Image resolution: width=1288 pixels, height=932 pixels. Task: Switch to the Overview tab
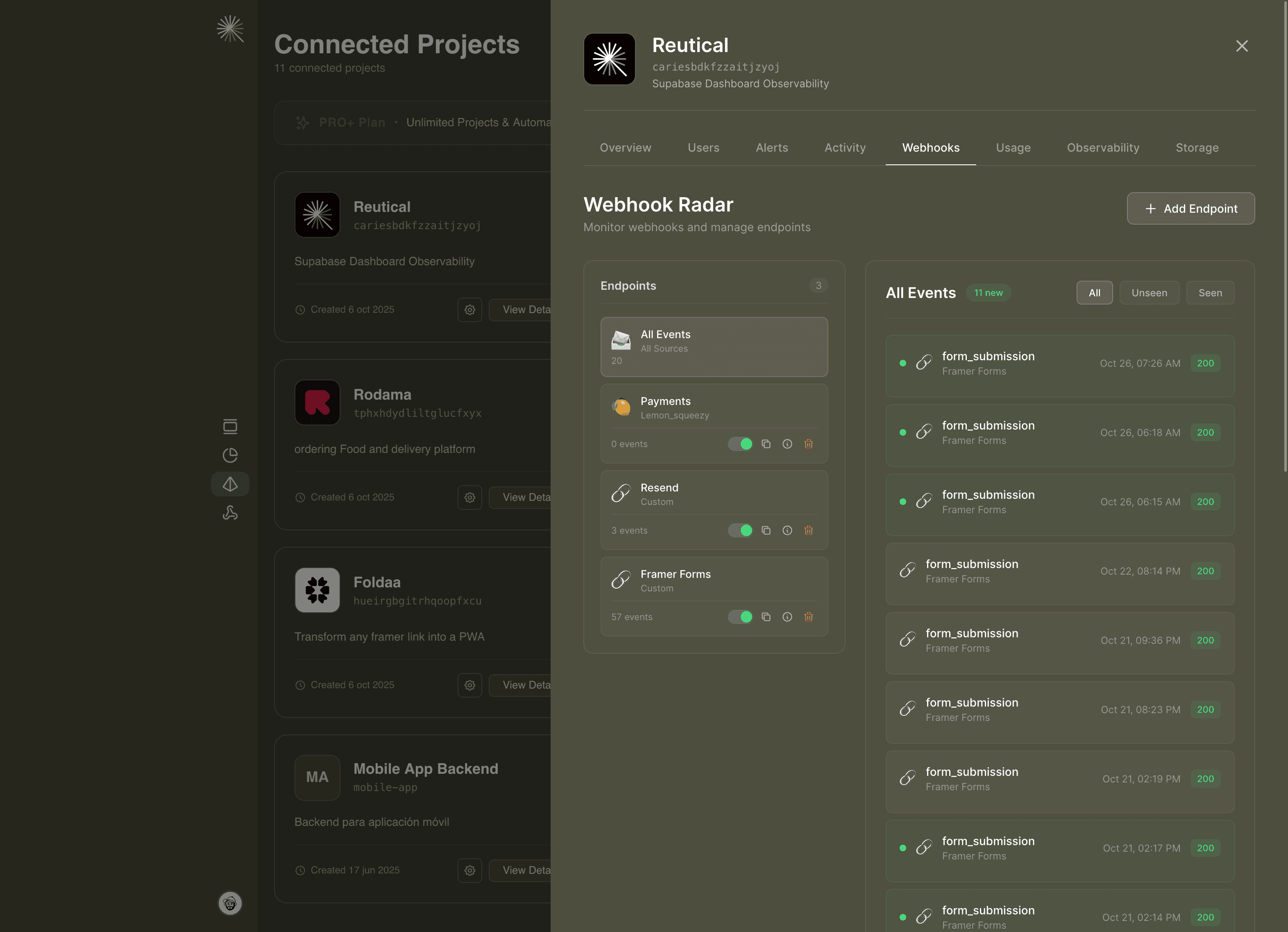tap(625, 148)
